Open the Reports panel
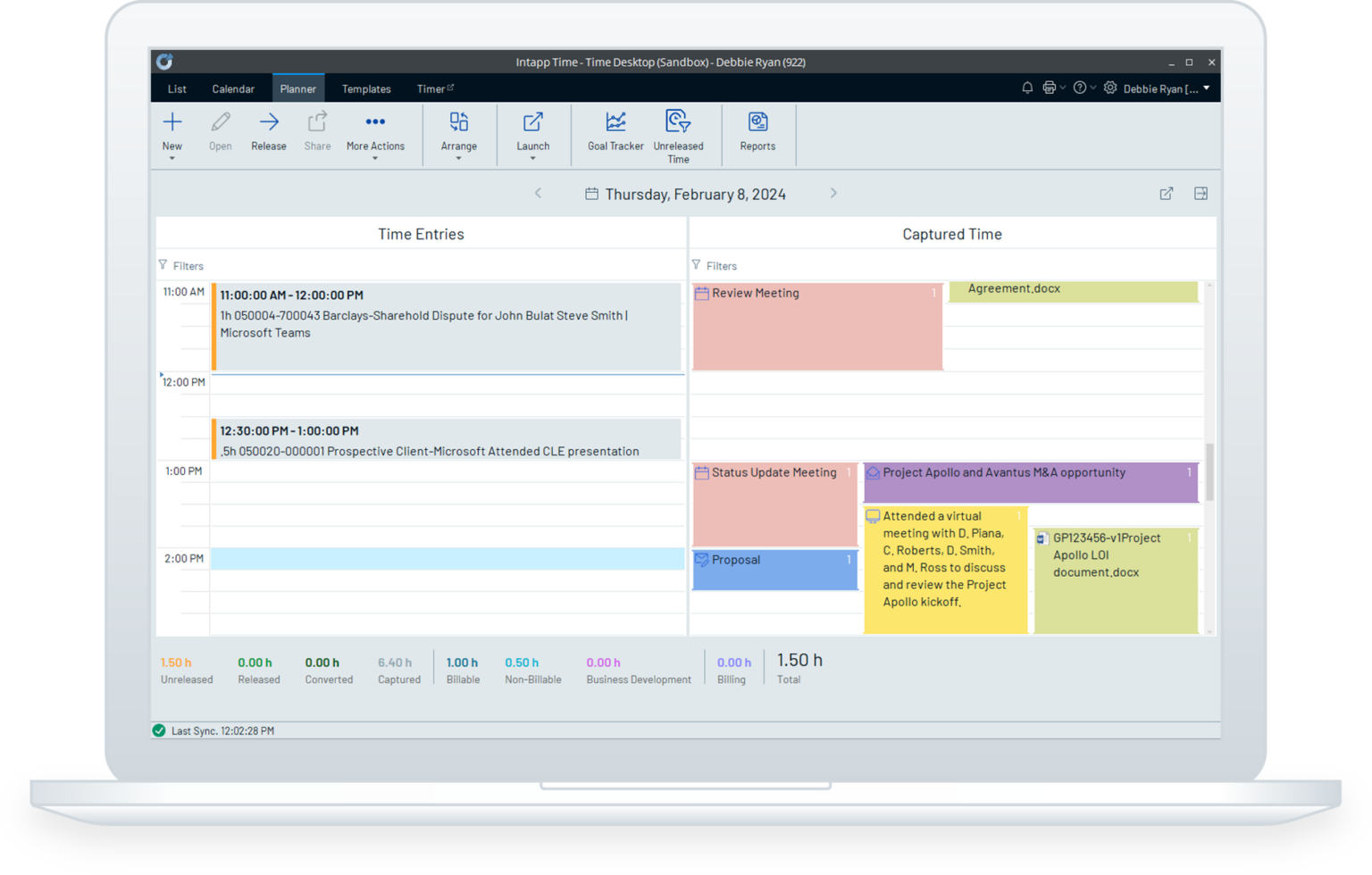The image size is (1372, 875). point(757,132)
